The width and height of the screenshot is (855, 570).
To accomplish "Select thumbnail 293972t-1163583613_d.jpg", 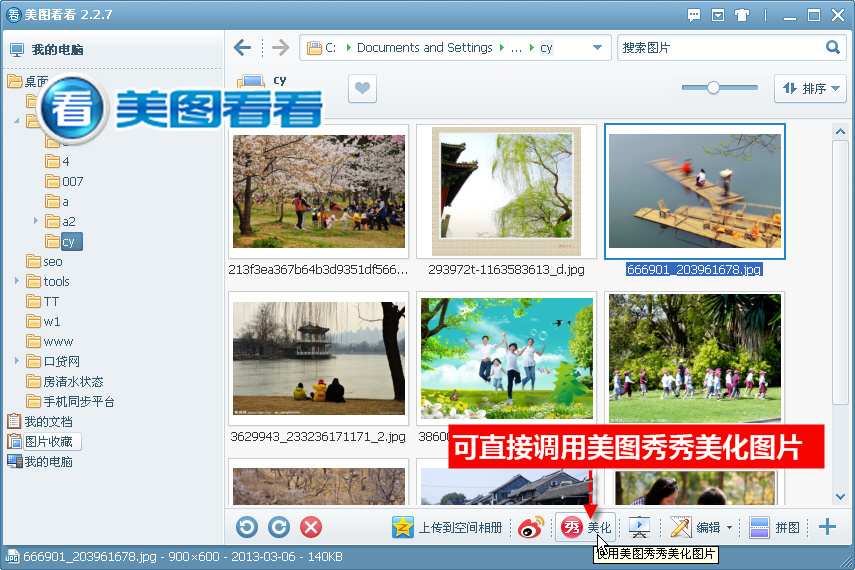I will [506, 191].
